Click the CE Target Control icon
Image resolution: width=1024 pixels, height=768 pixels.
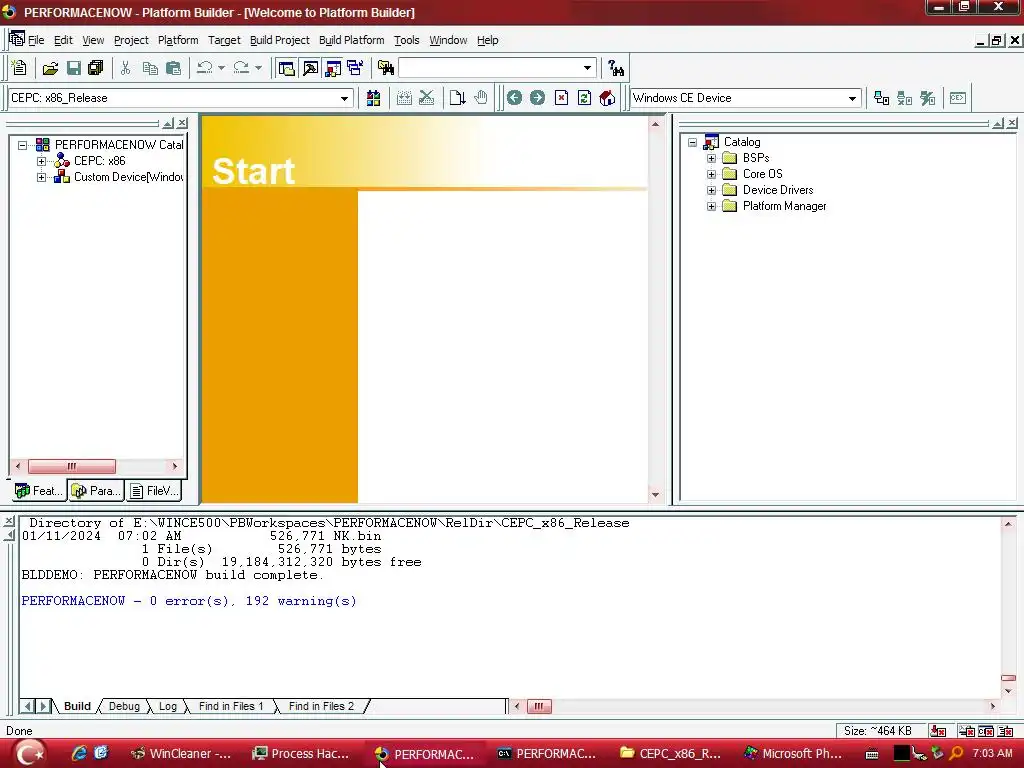[958, 98]
